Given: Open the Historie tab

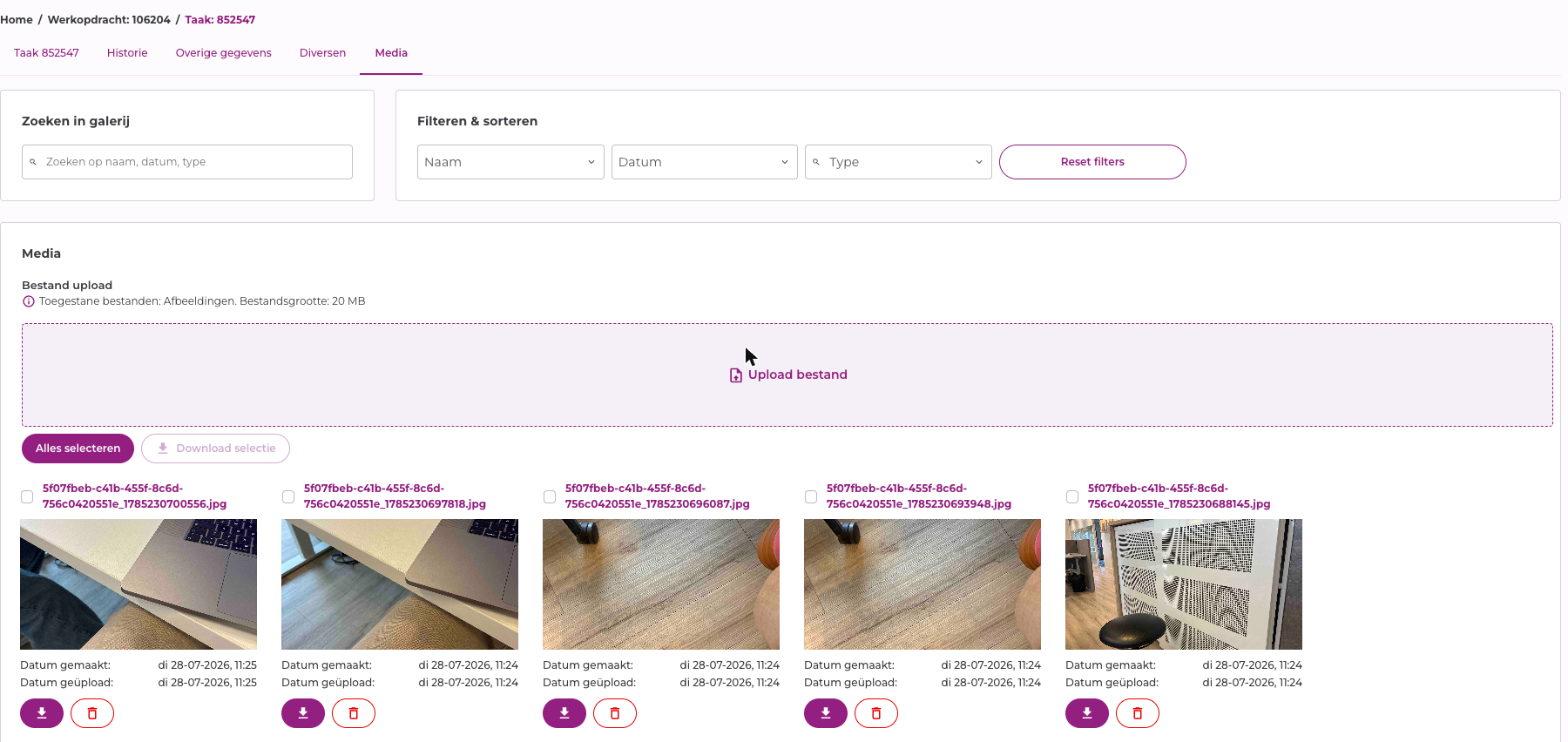Looking at the screenshot, I should tap(127, 53).
